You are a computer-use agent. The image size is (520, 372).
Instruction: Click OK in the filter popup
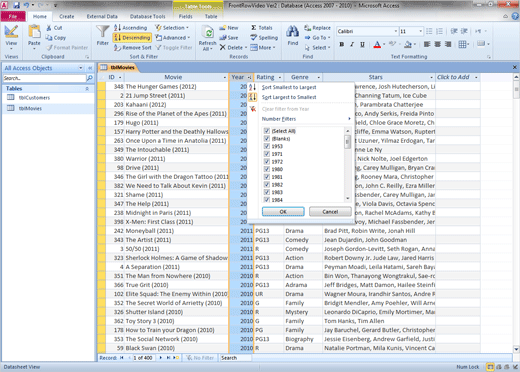coord(283,212)
